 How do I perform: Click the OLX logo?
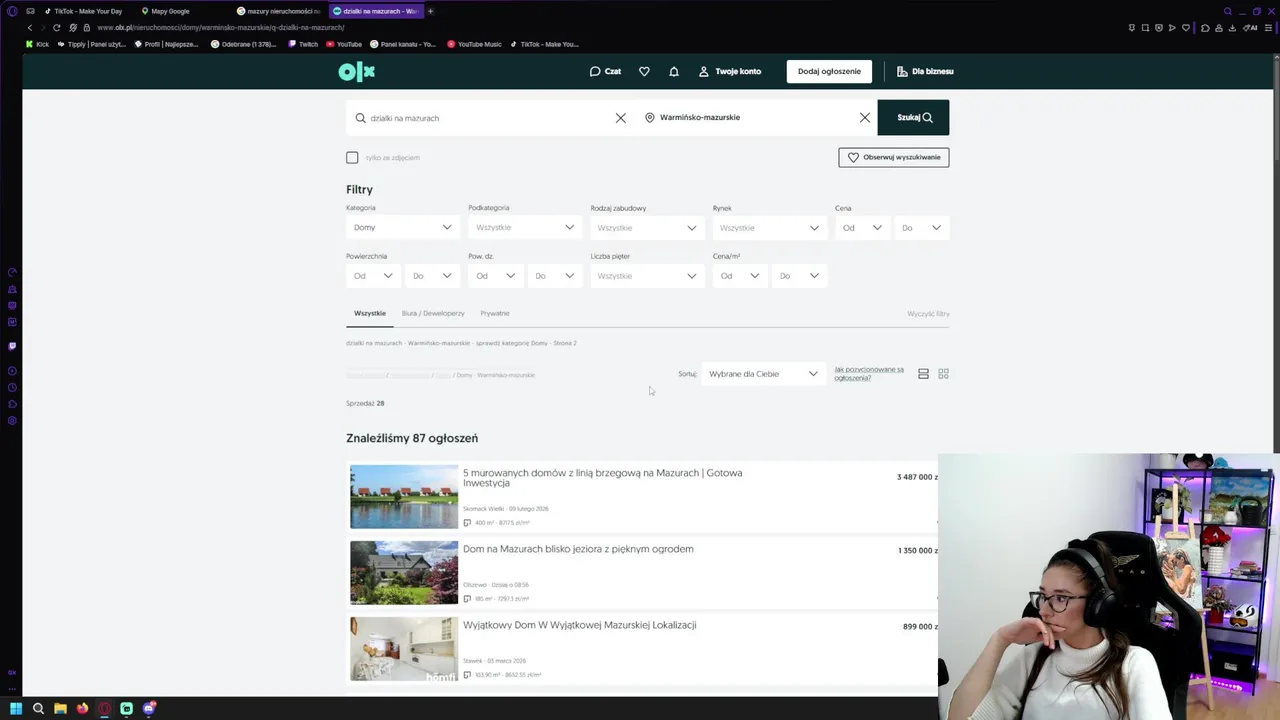(x=356, y=71)
